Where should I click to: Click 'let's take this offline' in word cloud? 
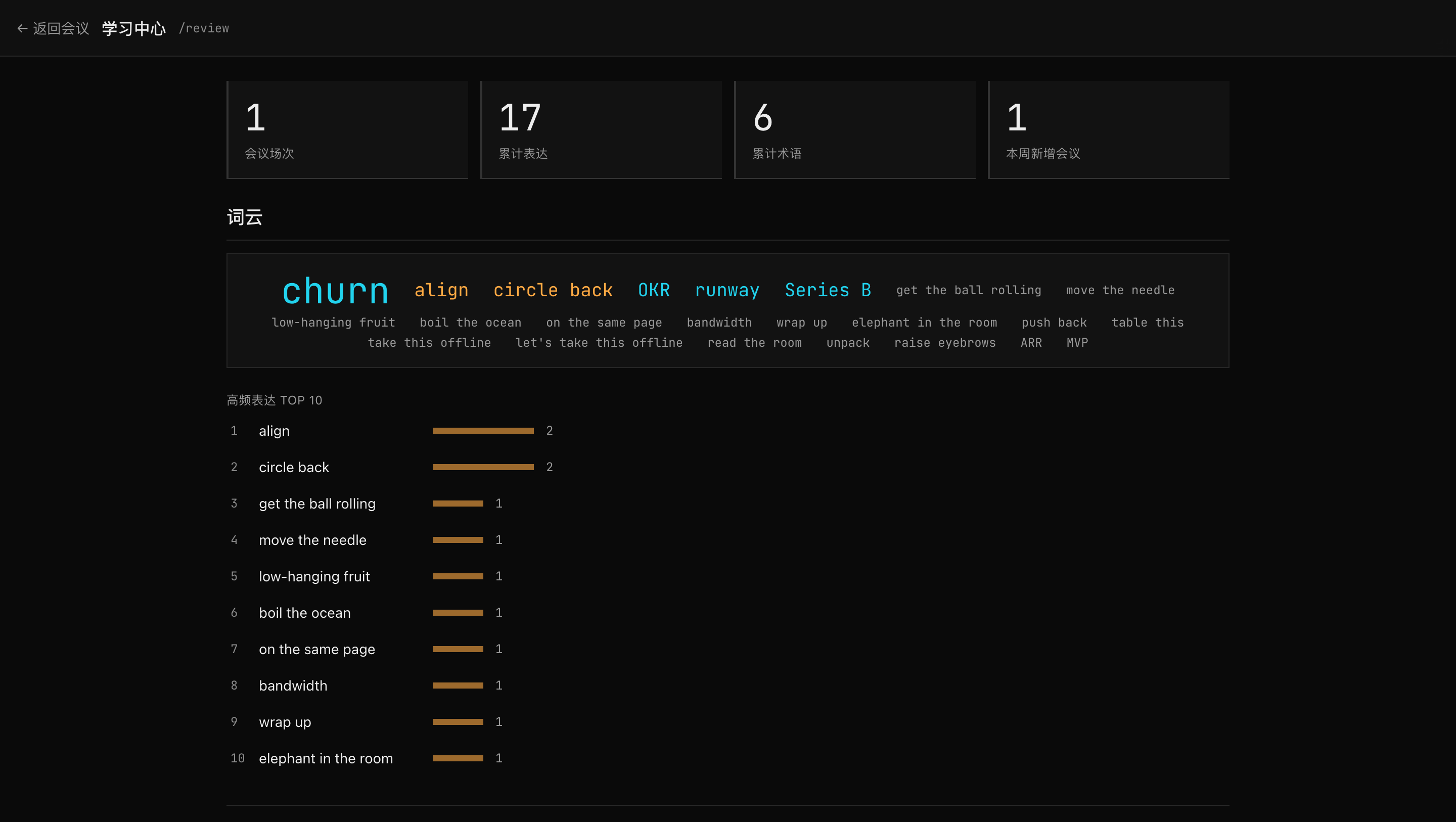click(x=600, y=343)
